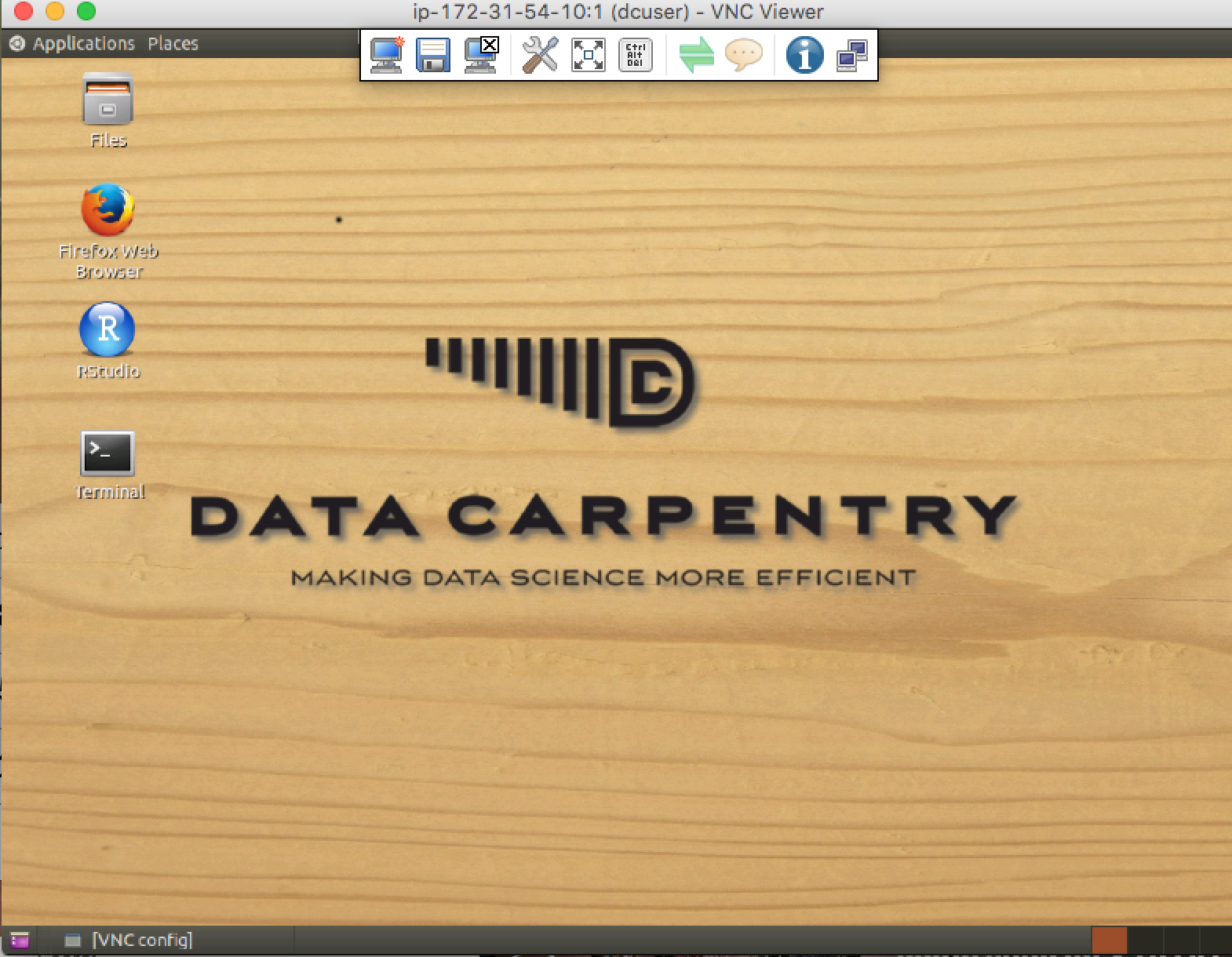Start a chat using the speech bubble icon

tap(744, 55)
